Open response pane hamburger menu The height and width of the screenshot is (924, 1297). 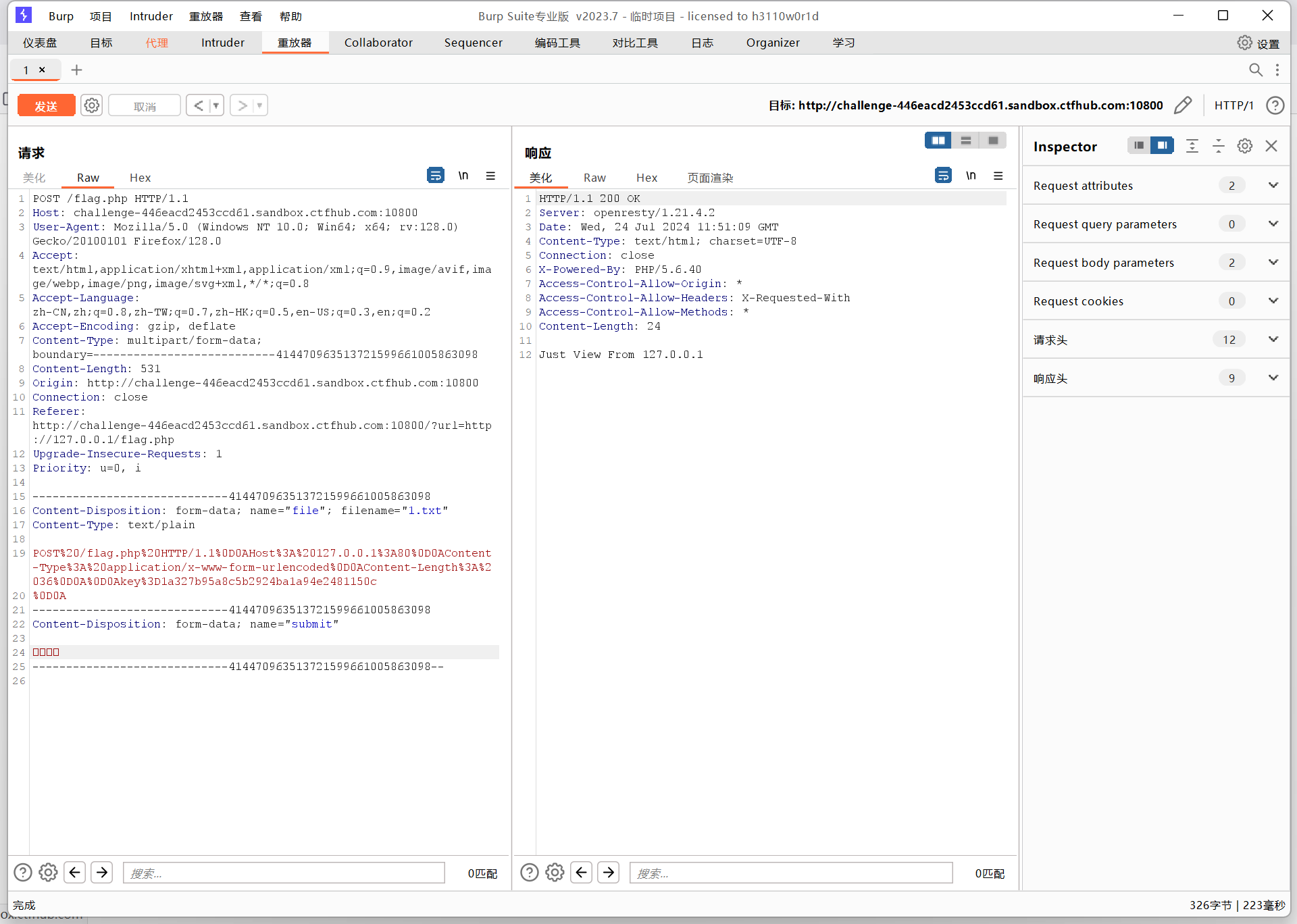pyautogui.click(x=998, y=176)
